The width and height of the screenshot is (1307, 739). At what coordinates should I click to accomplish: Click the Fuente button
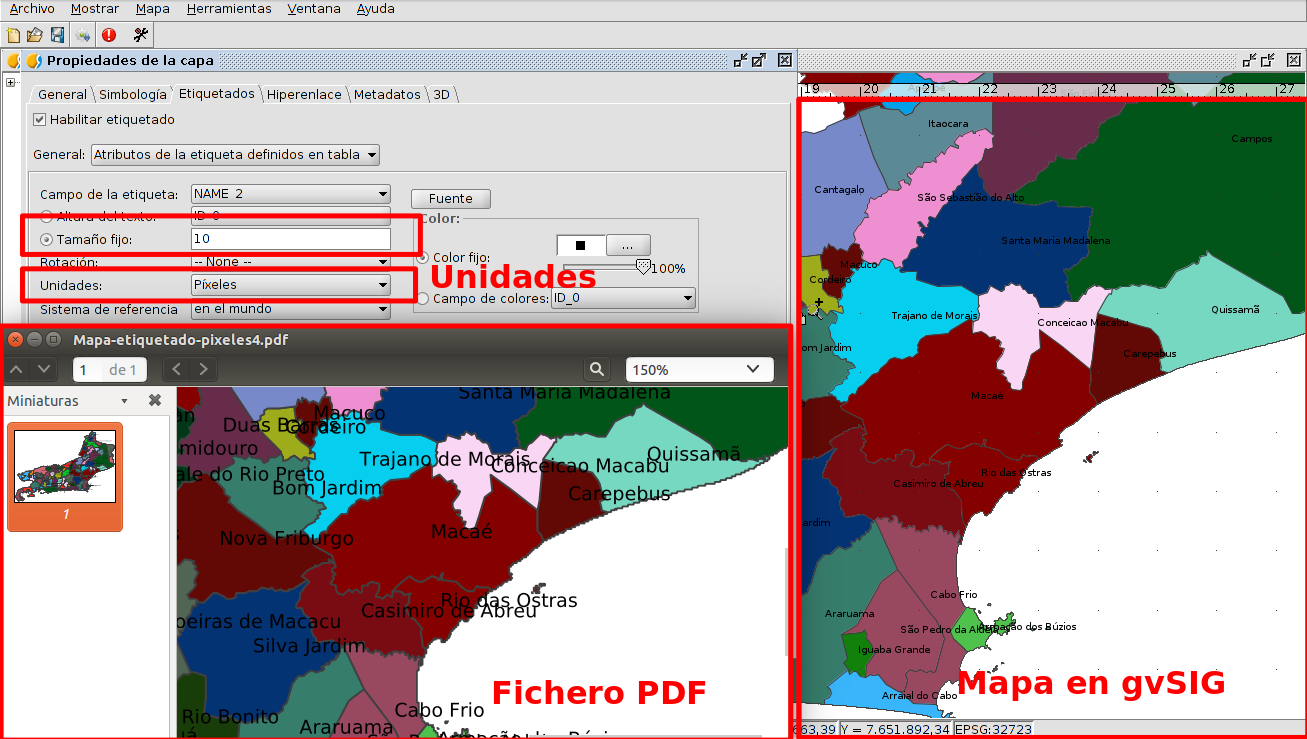click(450, 198)
